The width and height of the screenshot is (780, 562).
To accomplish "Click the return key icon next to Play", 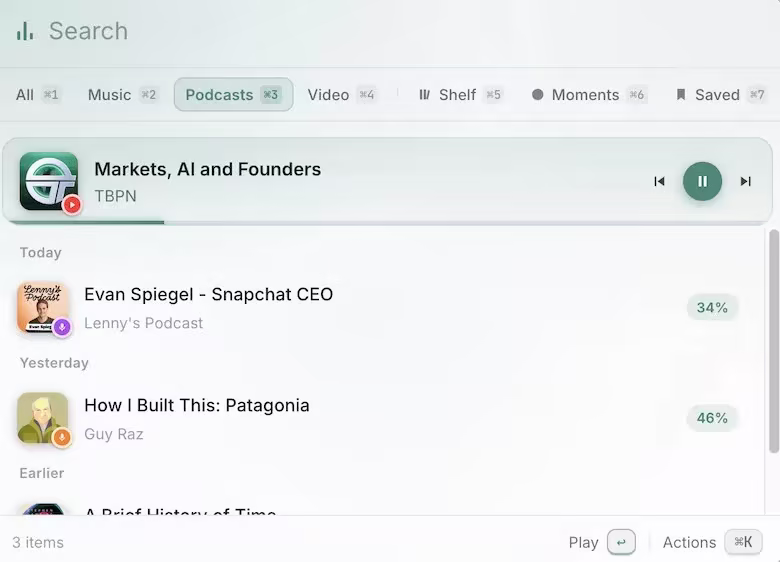I will pos(621,542).
